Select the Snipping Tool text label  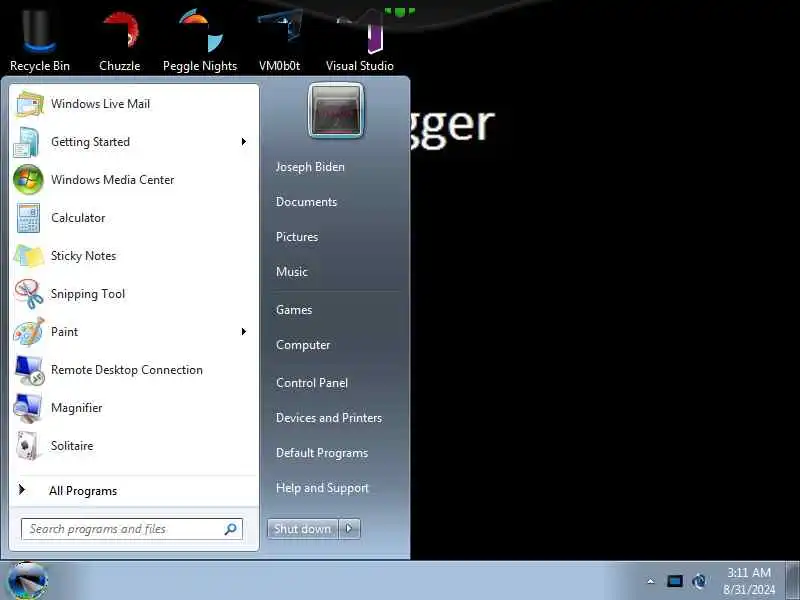coord(88,294)
